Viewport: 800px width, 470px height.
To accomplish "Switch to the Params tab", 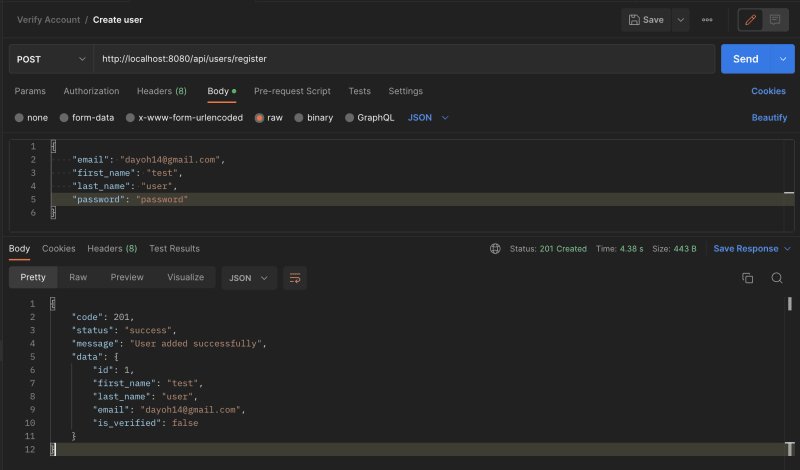I will click(30, 91).
